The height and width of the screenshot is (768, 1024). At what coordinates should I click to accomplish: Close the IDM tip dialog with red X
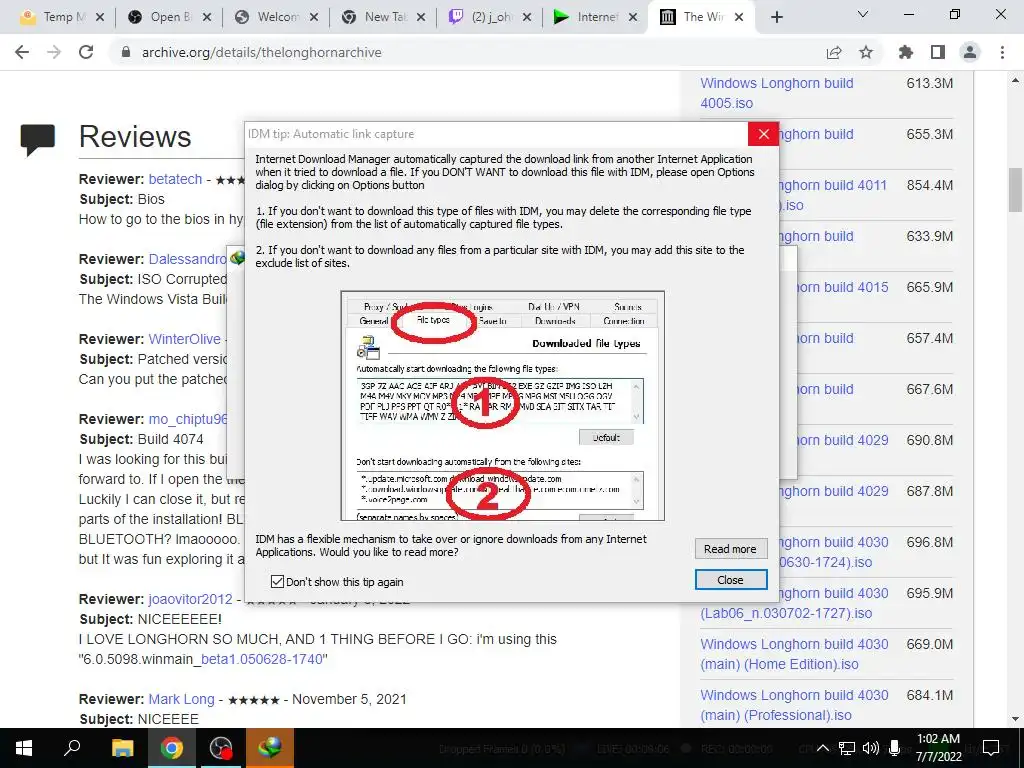point(763,134)
